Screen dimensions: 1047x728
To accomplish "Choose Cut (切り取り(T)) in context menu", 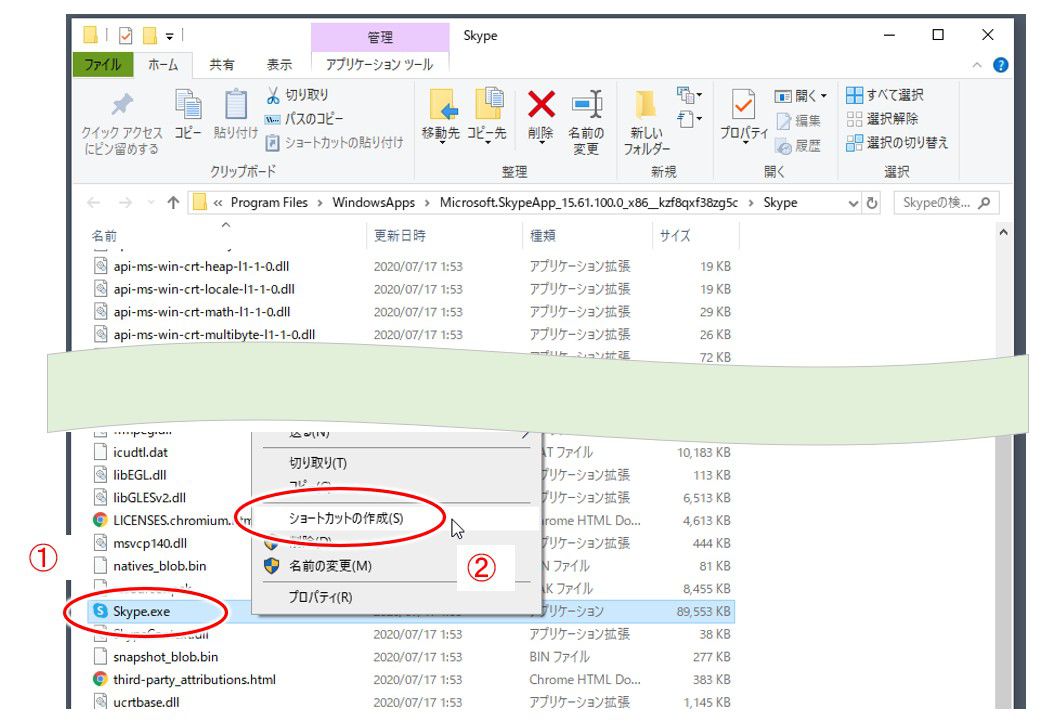I will pyautogui.click(x=318, y=463).
